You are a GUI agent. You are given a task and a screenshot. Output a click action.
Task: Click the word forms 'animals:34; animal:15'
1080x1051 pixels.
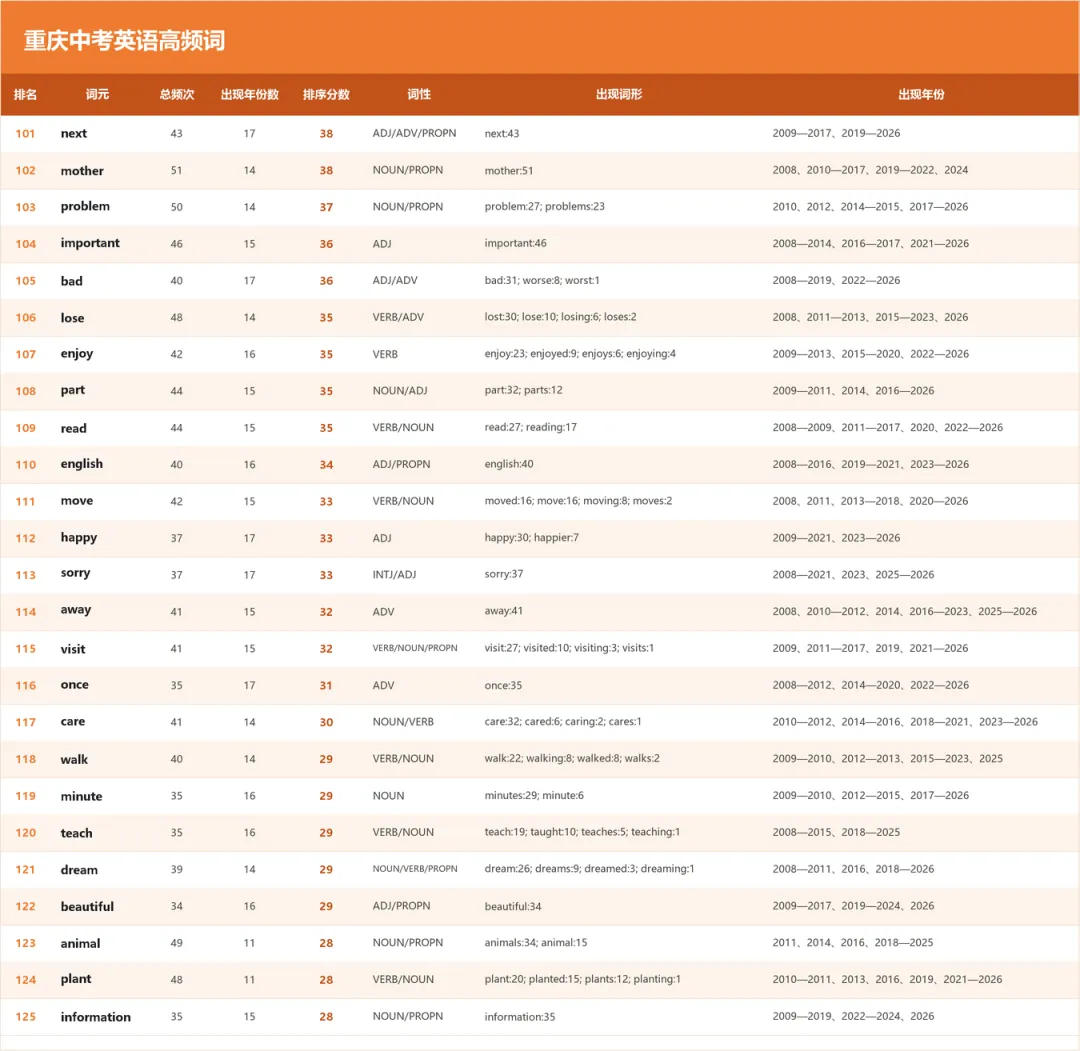535,942
